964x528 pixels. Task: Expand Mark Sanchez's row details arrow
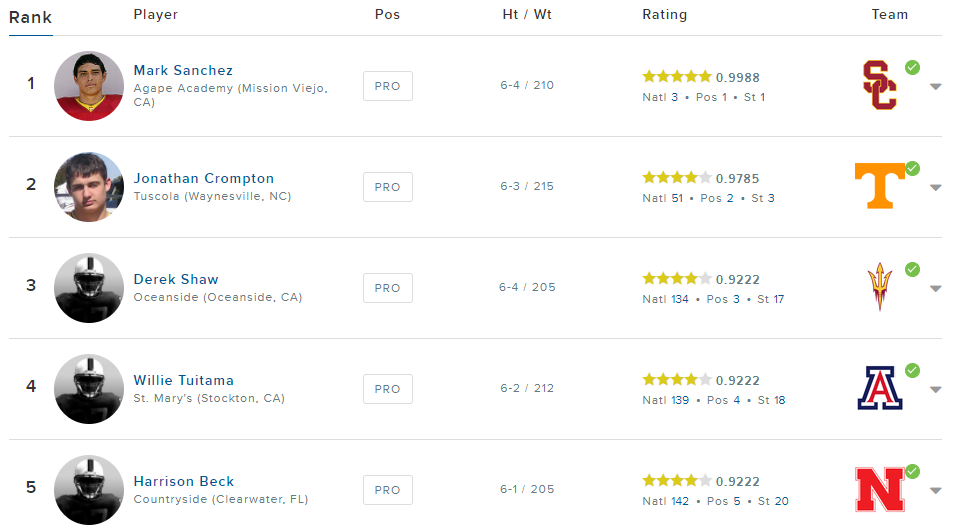pyautogui.click(x=935, y=86)
